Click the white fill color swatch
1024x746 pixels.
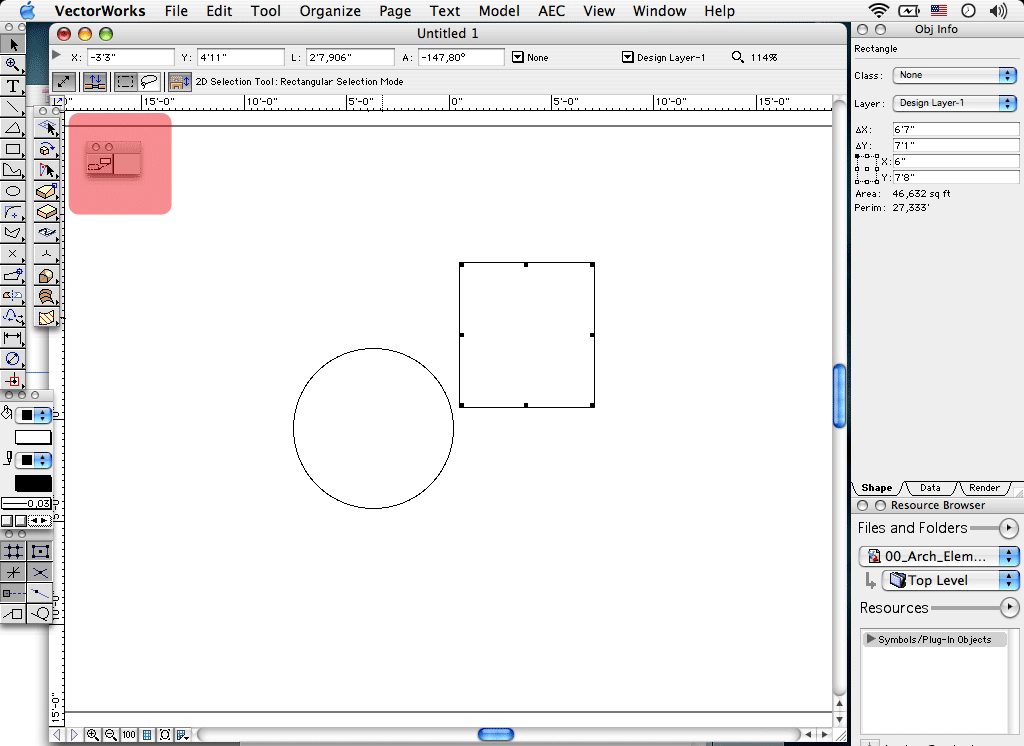(33, 437)
